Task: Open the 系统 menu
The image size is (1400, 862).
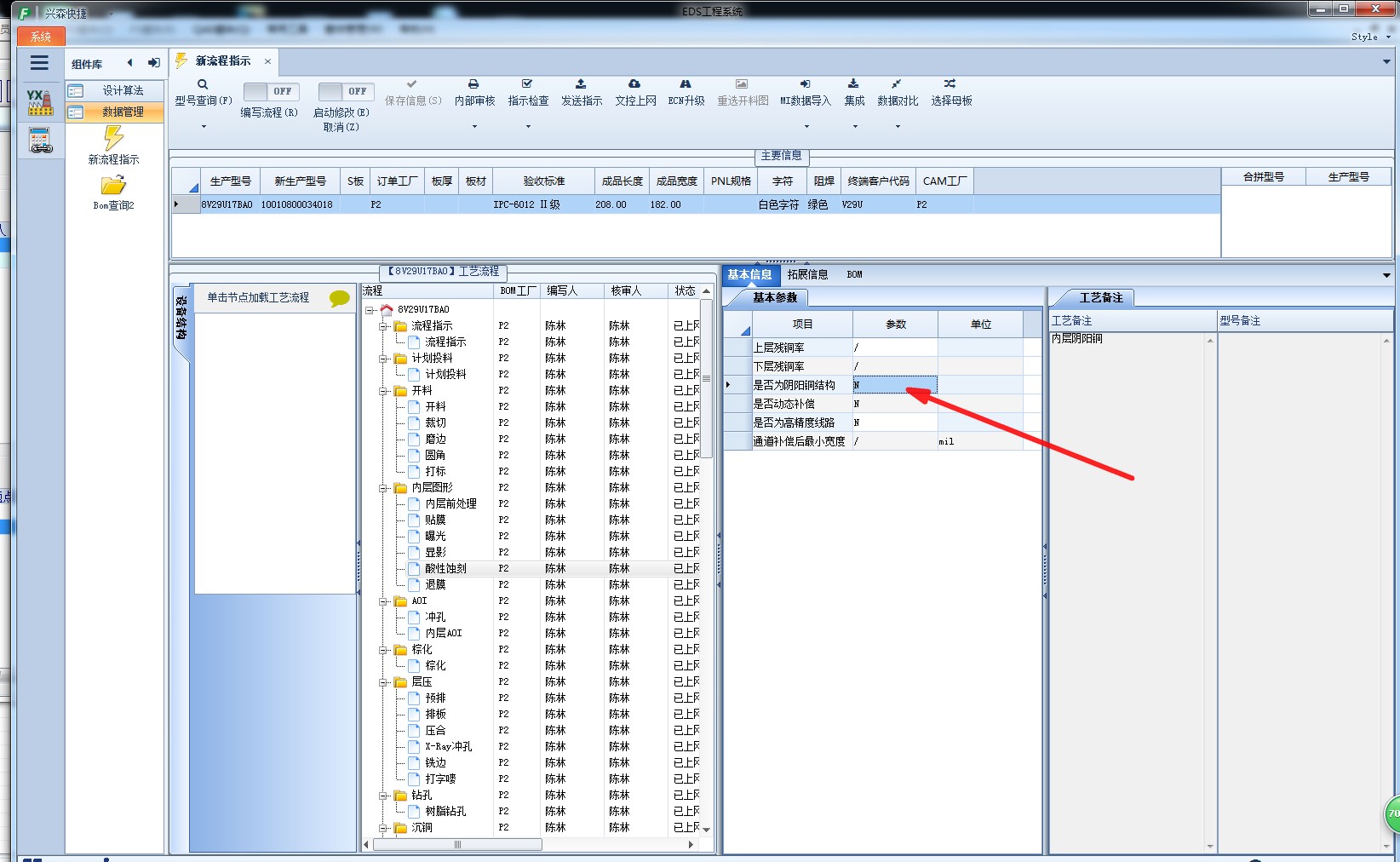Action: (x=40, y=37)
